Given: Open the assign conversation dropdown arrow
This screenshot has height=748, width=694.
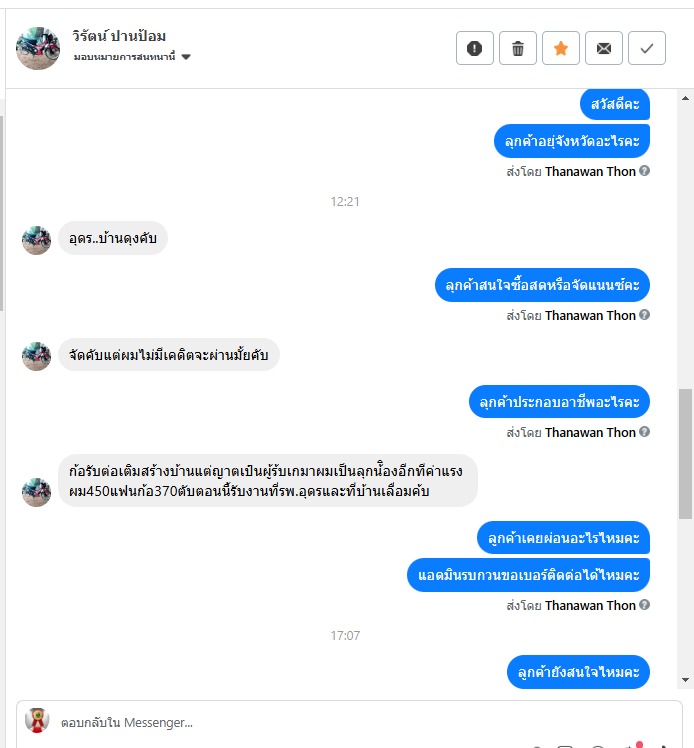Looking at the screenshot, I should coord(186,57).
